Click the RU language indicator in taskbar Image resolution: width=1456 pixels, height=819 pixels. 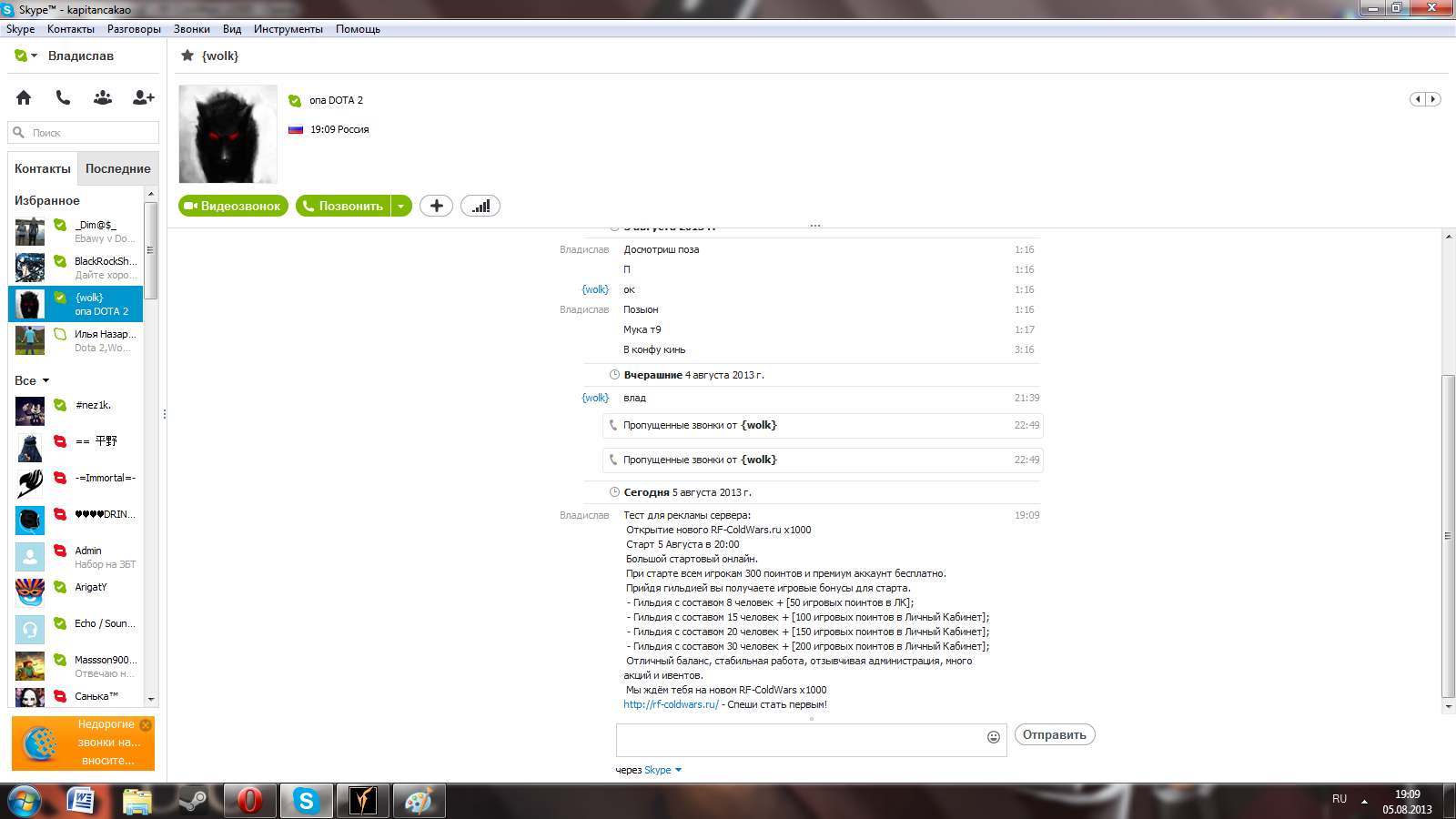click(x=1340, y=799)
